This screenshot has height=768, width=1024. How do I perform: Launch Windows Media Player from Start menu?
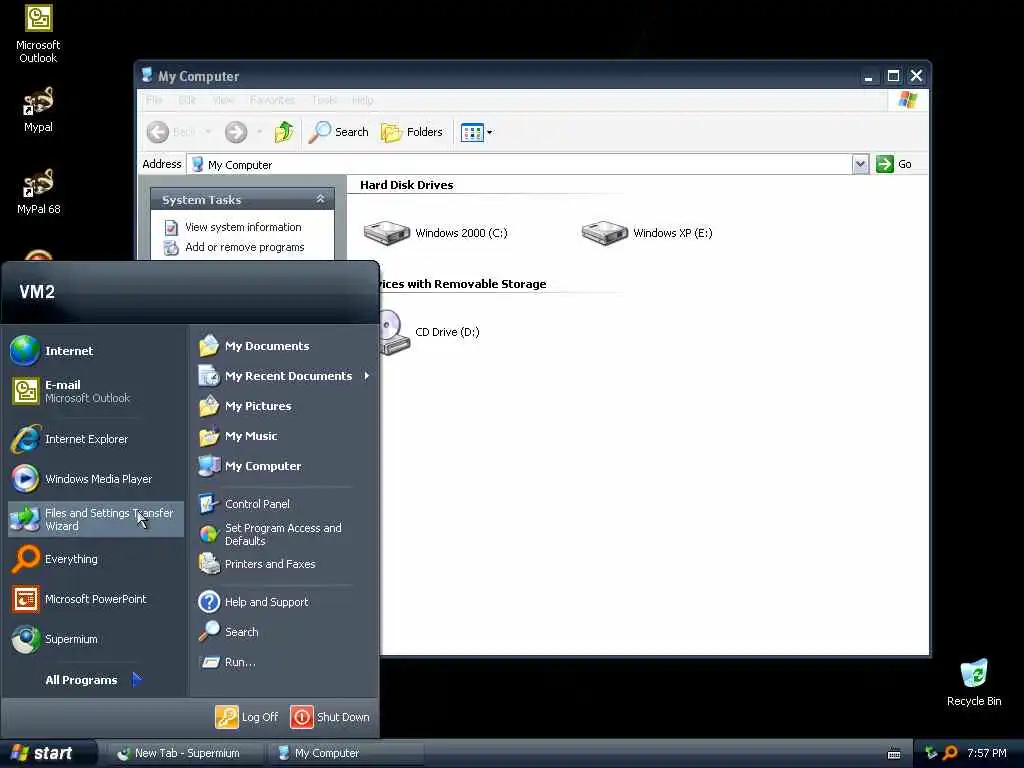pyautogui.click(x=95, y=479)
